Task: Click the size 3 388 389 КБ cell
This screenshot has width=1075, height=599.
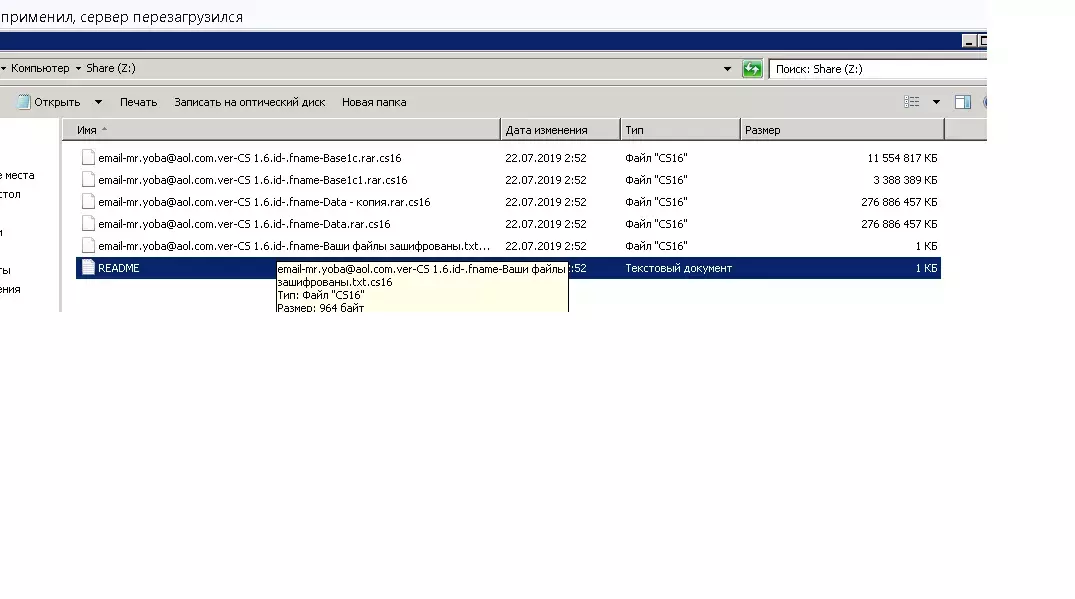Action: (905, 180)
